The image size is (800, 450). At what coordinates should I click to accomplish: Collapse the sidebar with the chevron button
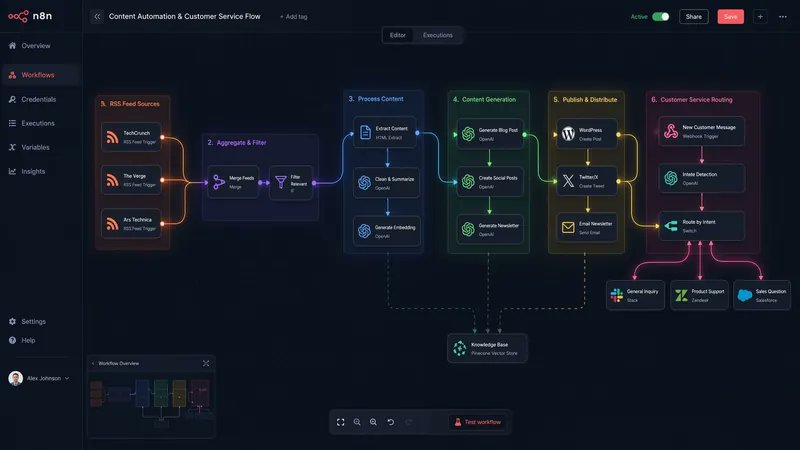point(97,16)
